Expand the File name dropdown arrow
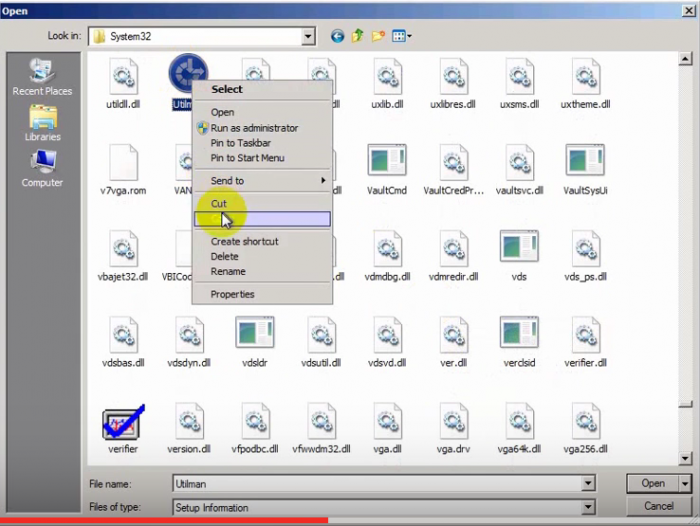Image resolution: width=700 pixels, height=526 pixels. click(588, 484)
